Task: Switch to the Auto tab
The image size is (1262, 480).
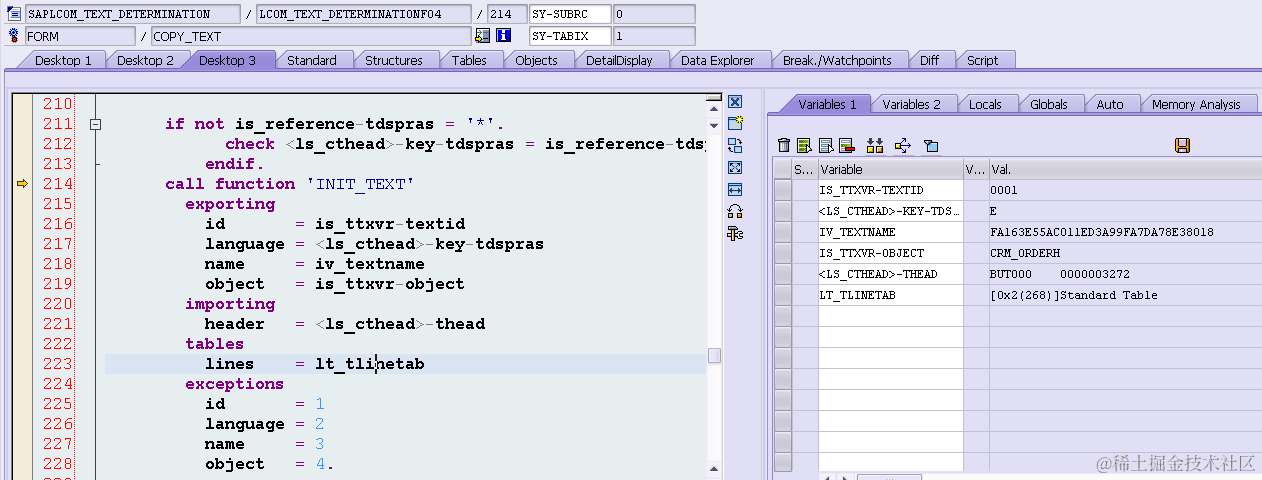Action: [x=1110, y=104]
